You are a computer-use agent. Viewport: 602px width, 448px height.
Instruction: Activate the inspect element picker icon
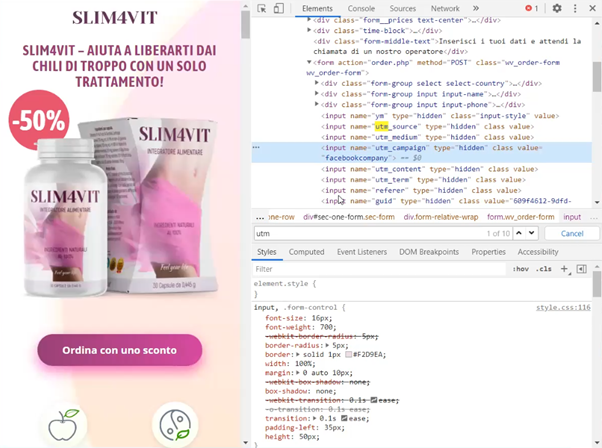pyautogui.click(x=262, y=8)
